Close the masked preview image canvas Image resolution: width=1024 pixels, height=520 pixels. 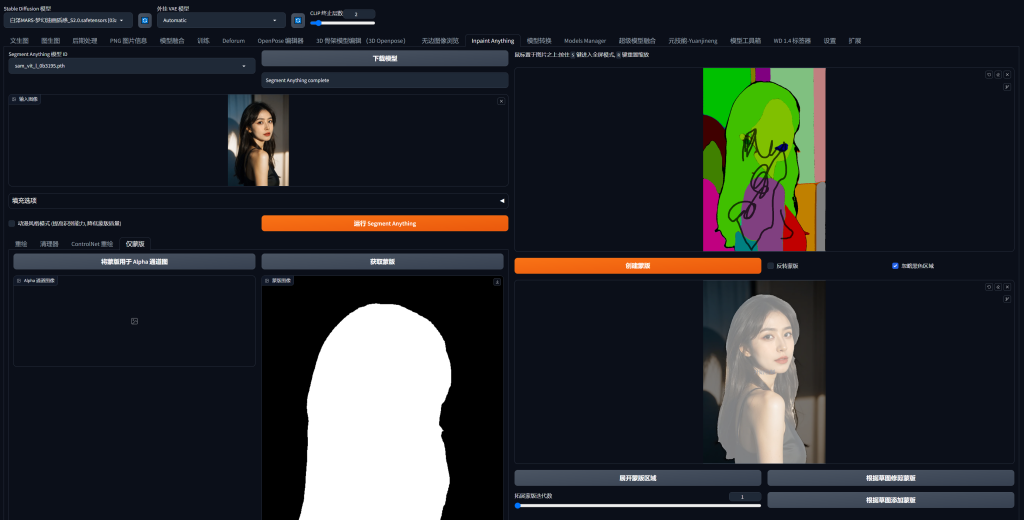1006,286
